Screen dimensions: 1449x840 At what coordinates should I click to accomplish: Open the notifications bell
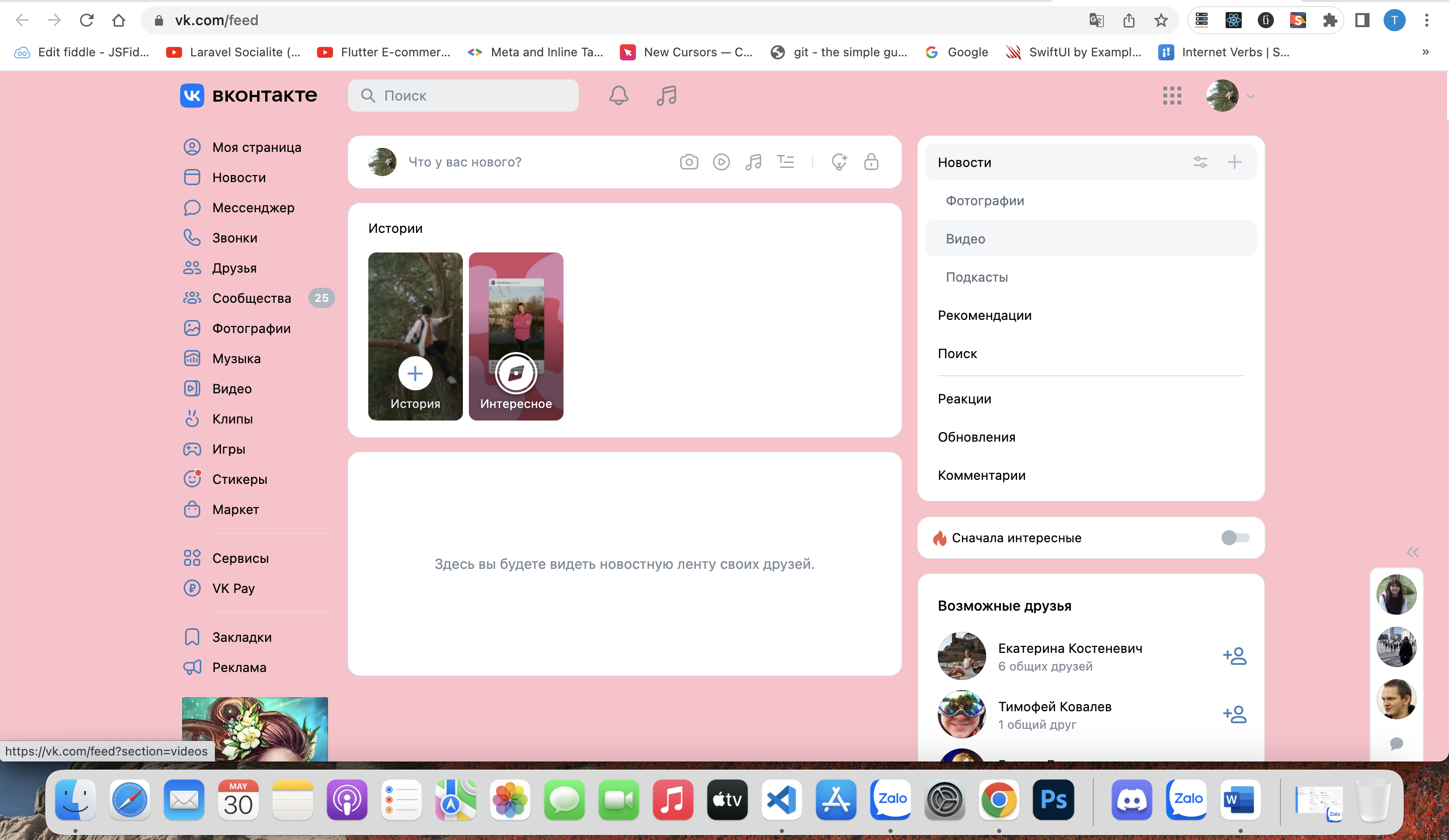click(x=619, y=96)
